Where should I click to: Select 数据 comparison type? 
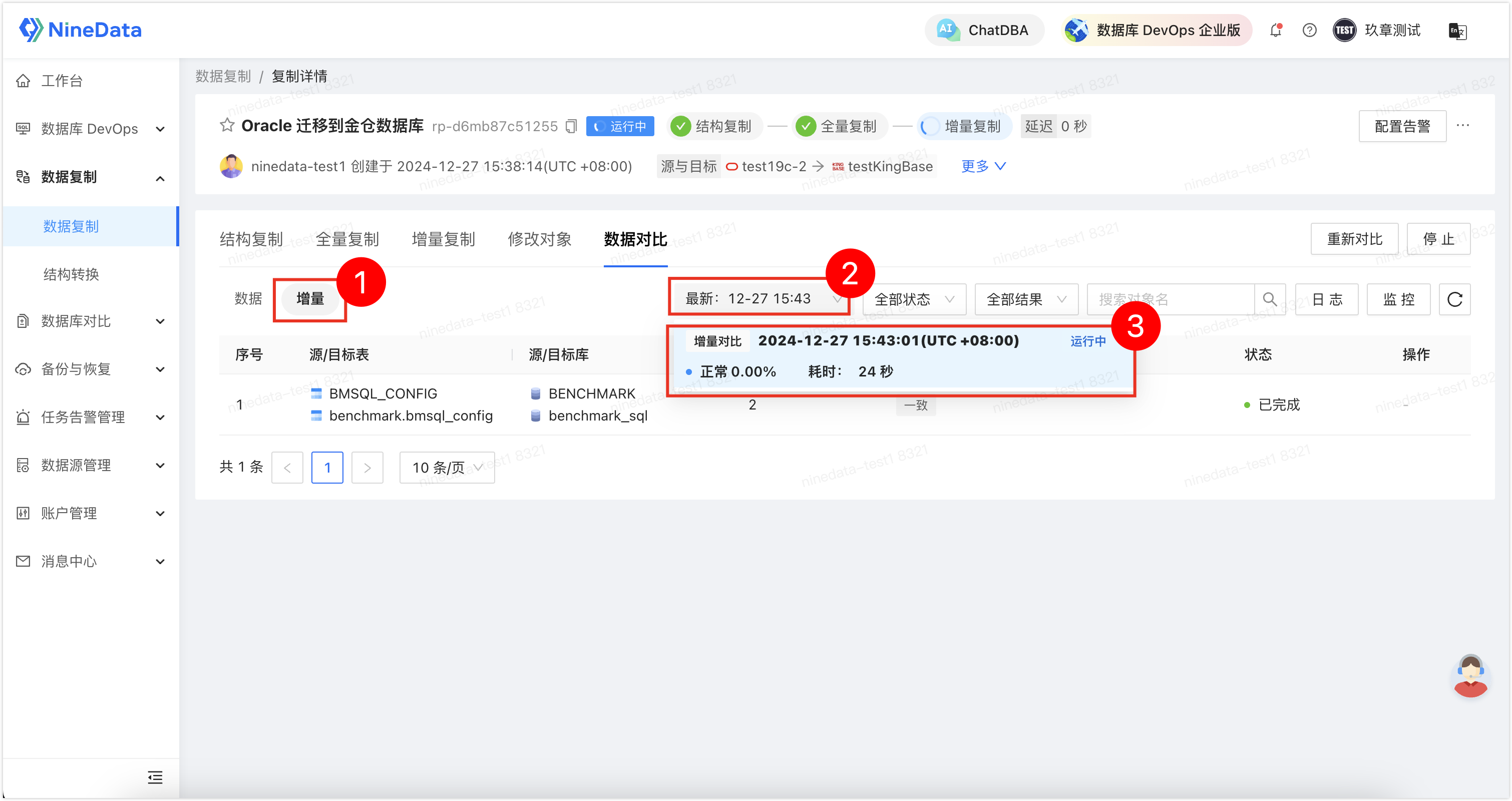tap(248, 299)
